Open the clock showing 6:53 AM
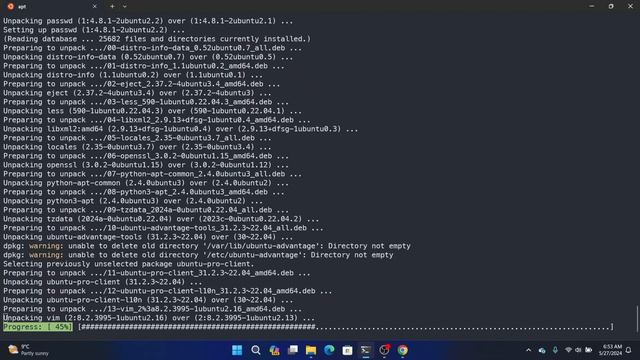 [x=610, y=350]
